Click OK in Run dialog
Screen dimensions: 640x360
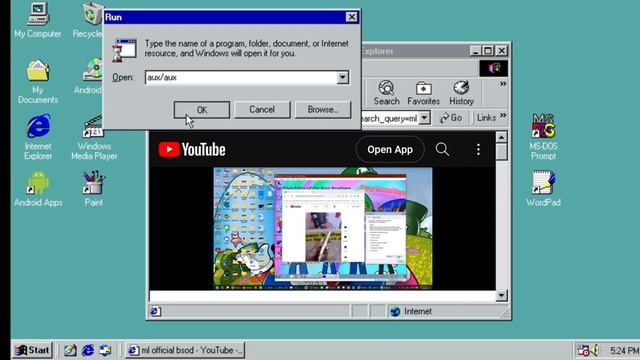202,110
